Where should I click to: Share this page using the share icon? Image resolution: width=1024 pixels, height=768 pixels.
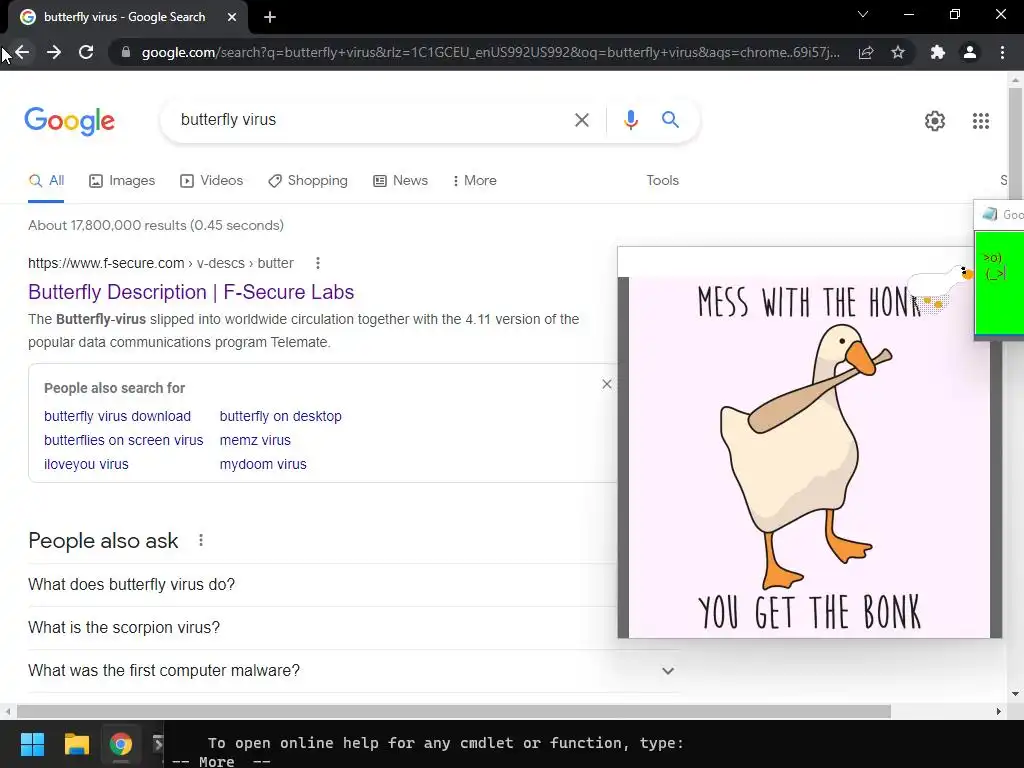point(866,52)
